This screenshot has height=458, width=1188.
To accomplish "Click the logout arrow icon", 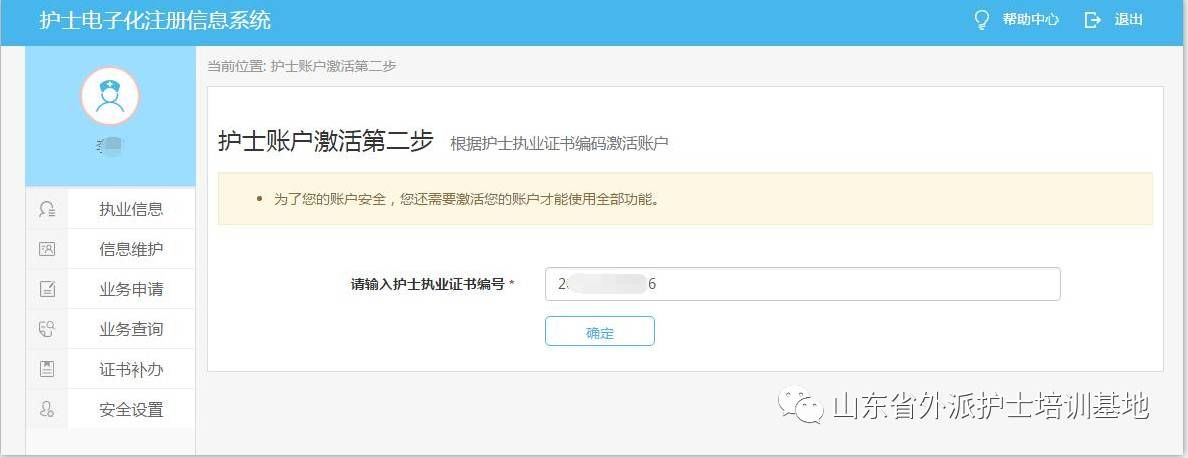I will coord(1092,20).
